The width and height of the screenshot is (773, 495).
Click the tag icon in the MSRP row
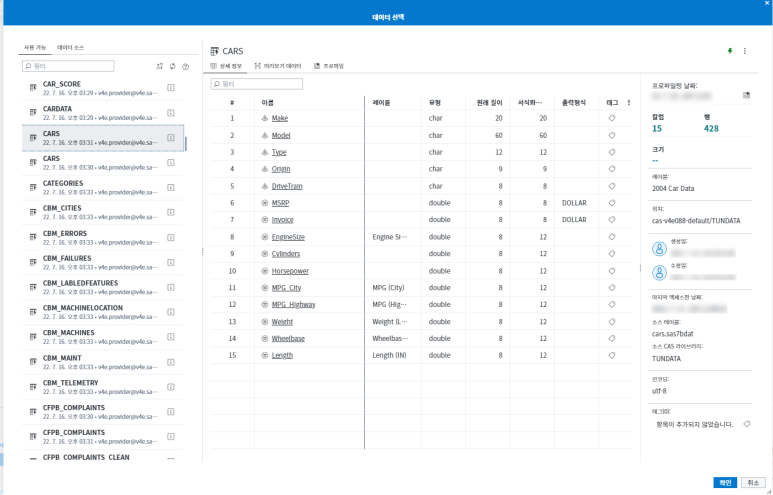coord(612,203)
